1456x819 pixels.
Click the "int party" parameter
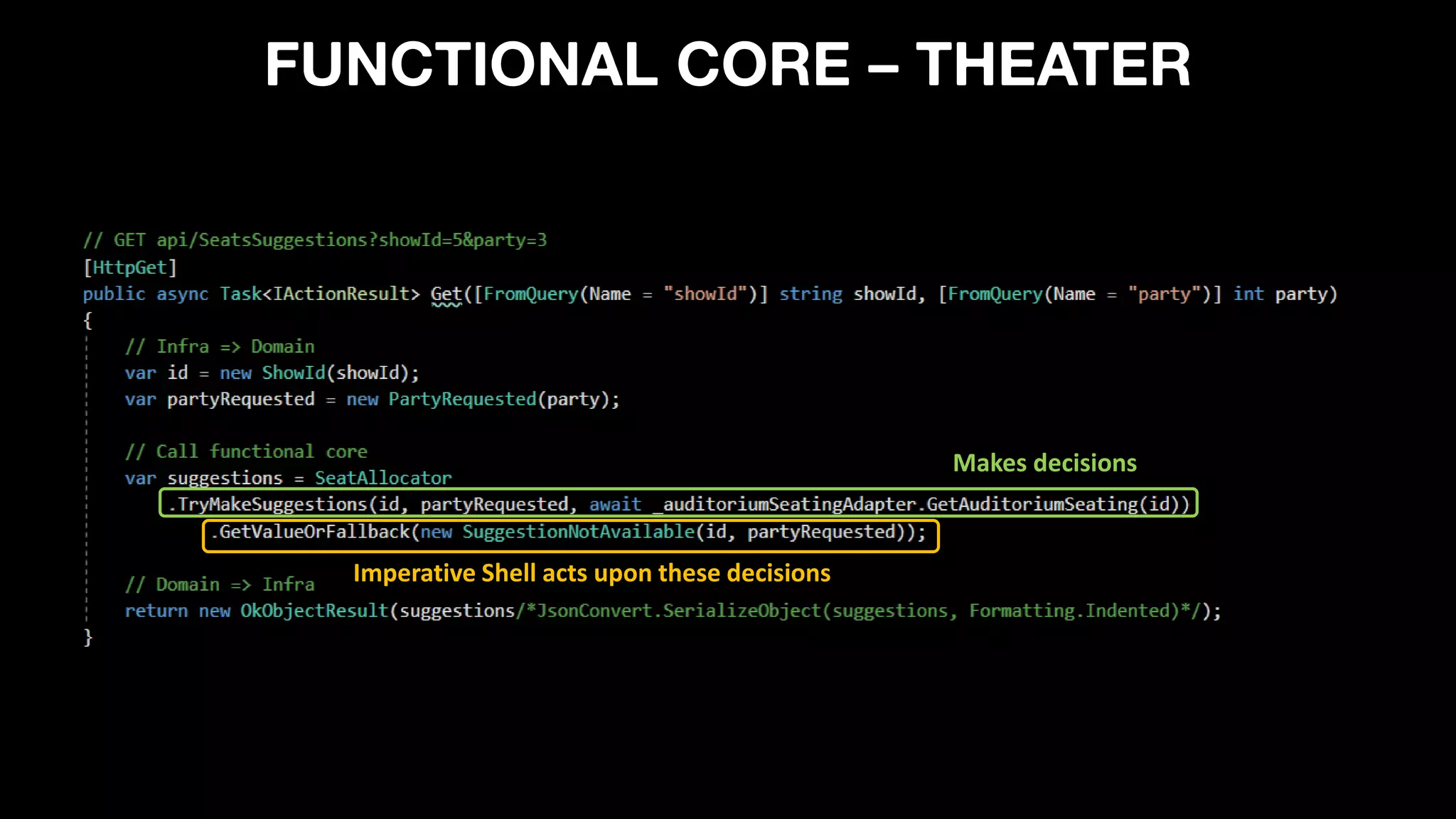click(x=1285, y=294)
